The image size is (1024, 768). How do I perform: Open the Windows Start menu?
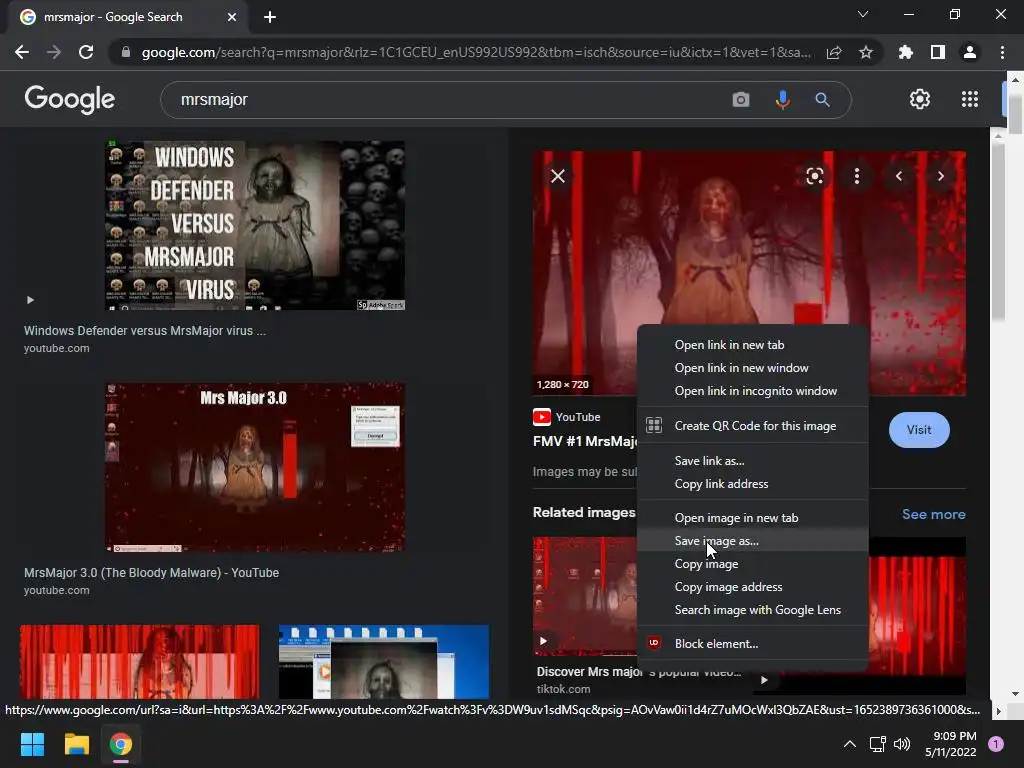click(32, 744)
